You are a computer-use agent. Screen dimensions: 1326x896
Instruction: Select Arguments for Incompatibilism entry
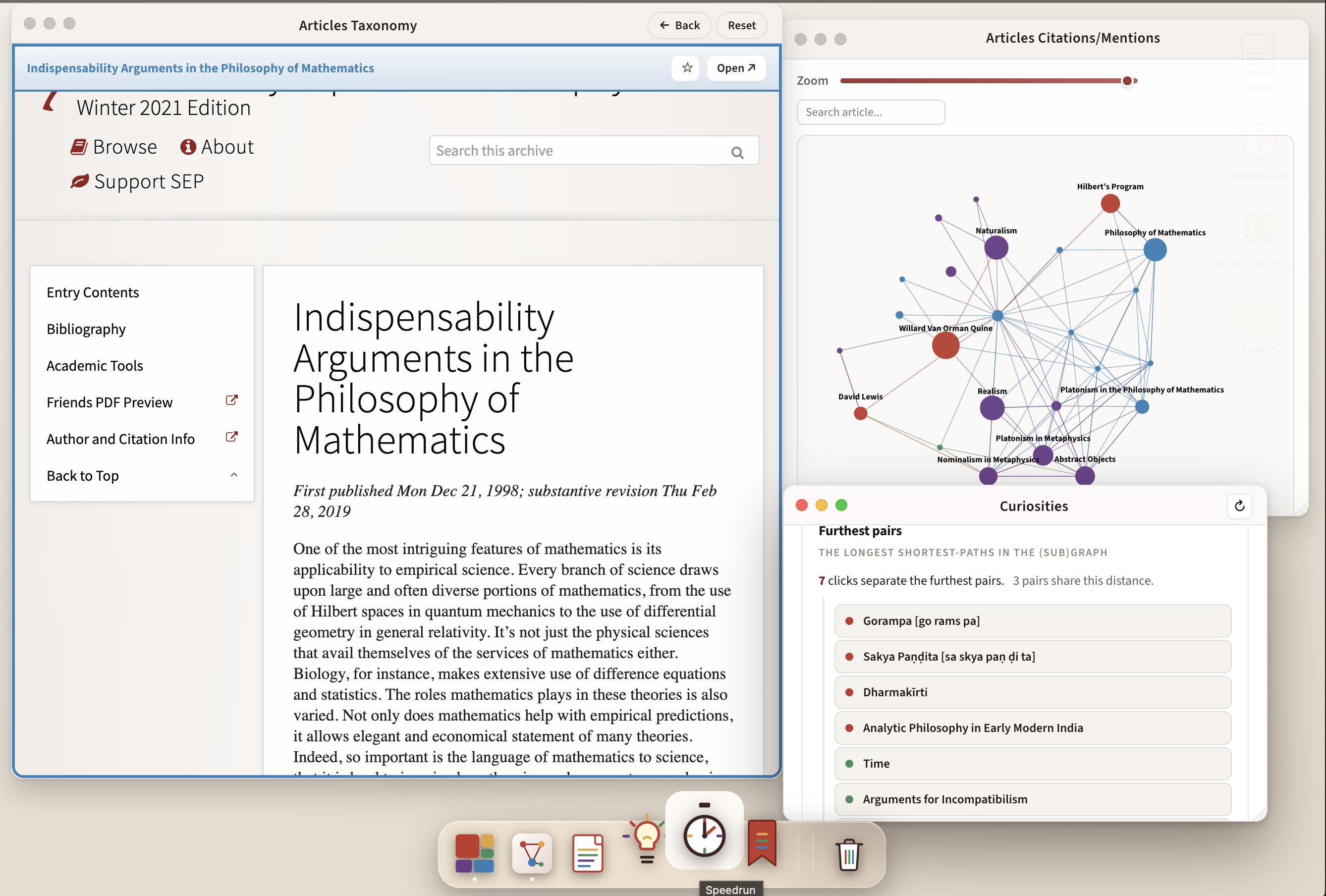pos(1032,799)
